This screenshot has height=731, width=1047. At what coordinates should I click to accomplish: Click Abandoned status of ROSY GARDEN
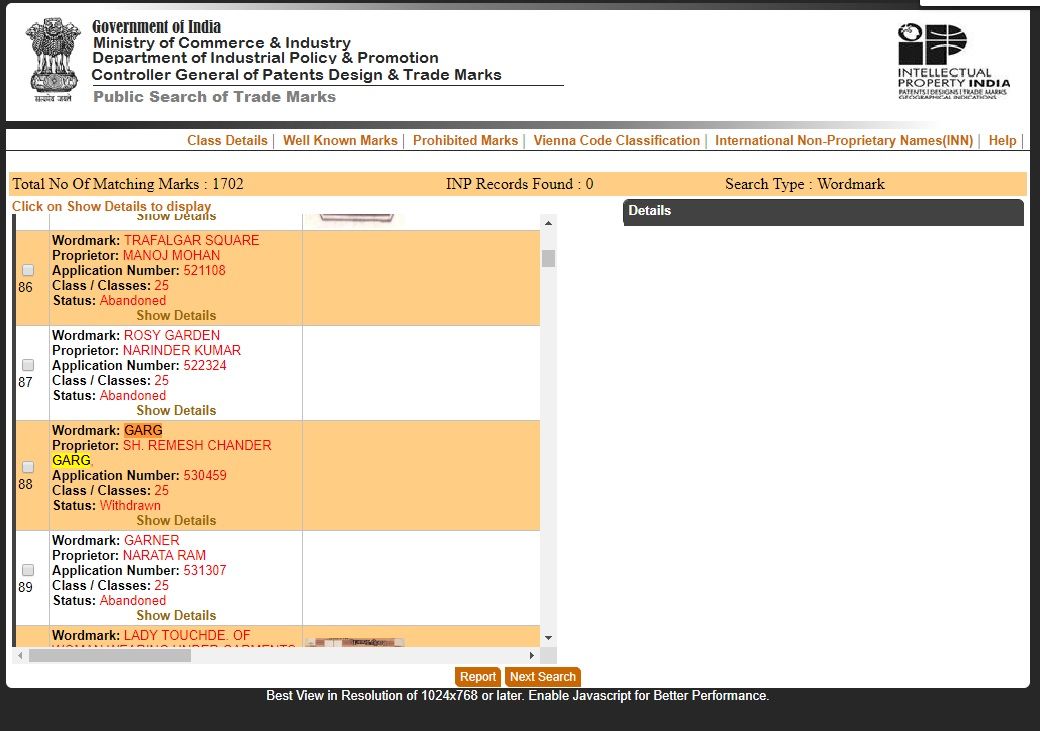[133, 395]
